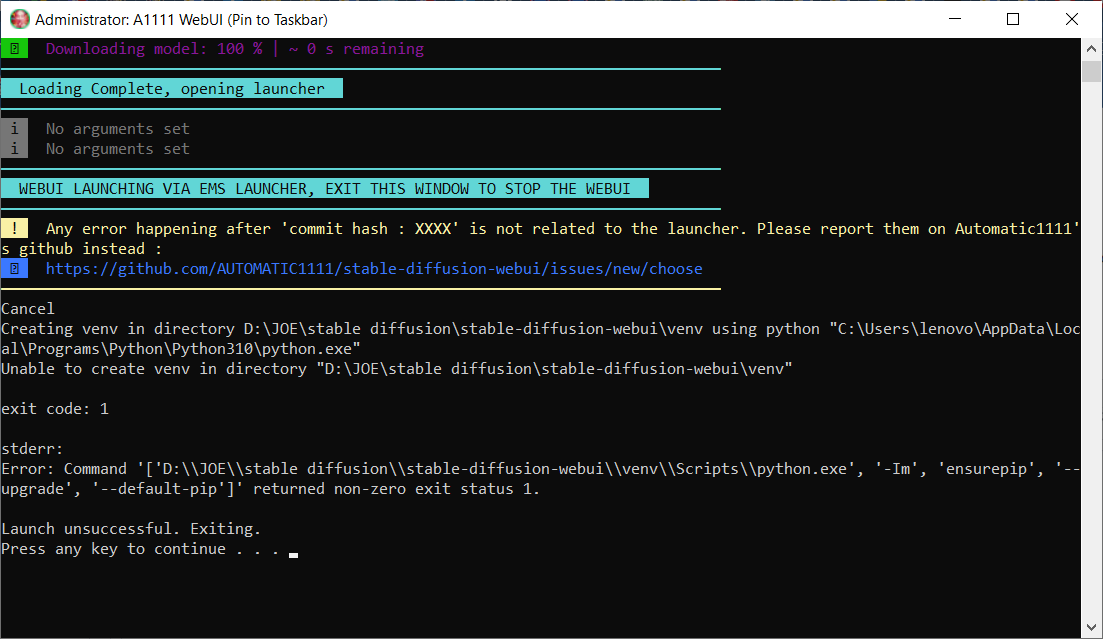Image resolution: width=1103 pixels, height=639 pixels.
Task: Click the blinking console cursor
Action: (292, 551)
